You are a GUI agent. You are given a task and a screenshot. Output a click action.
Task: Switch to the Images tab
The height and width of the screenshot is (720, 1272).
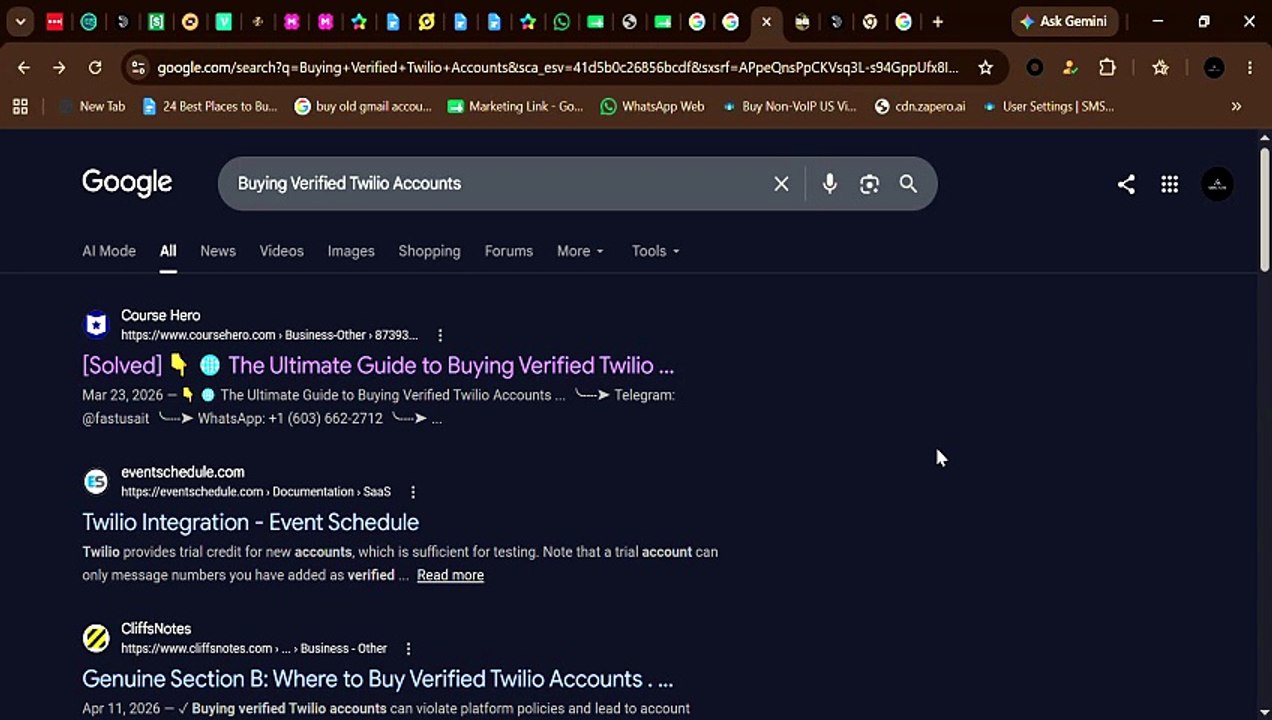click(351, 251)
